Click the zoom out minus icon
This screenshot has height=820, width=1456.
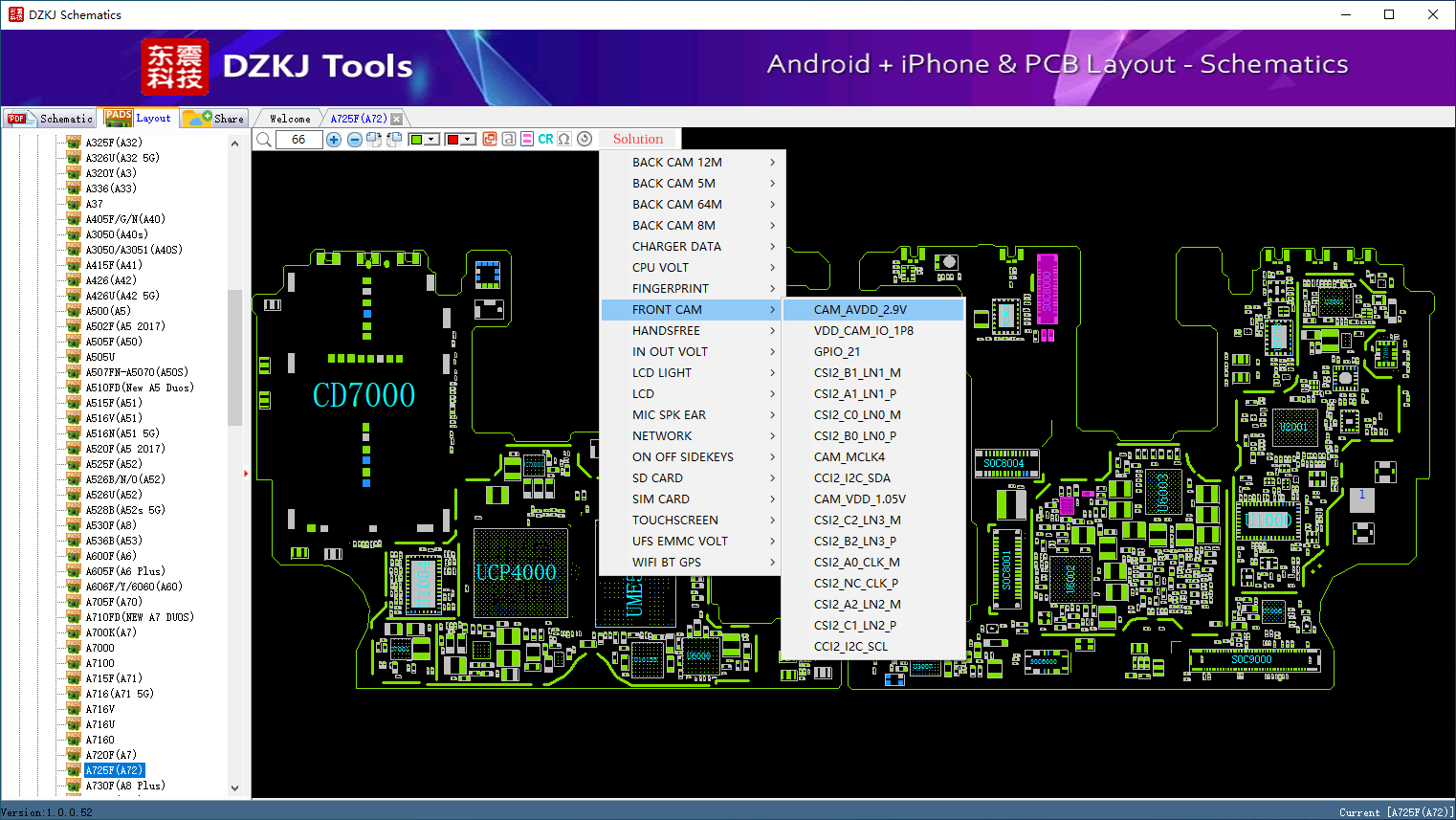pos(355,140)
